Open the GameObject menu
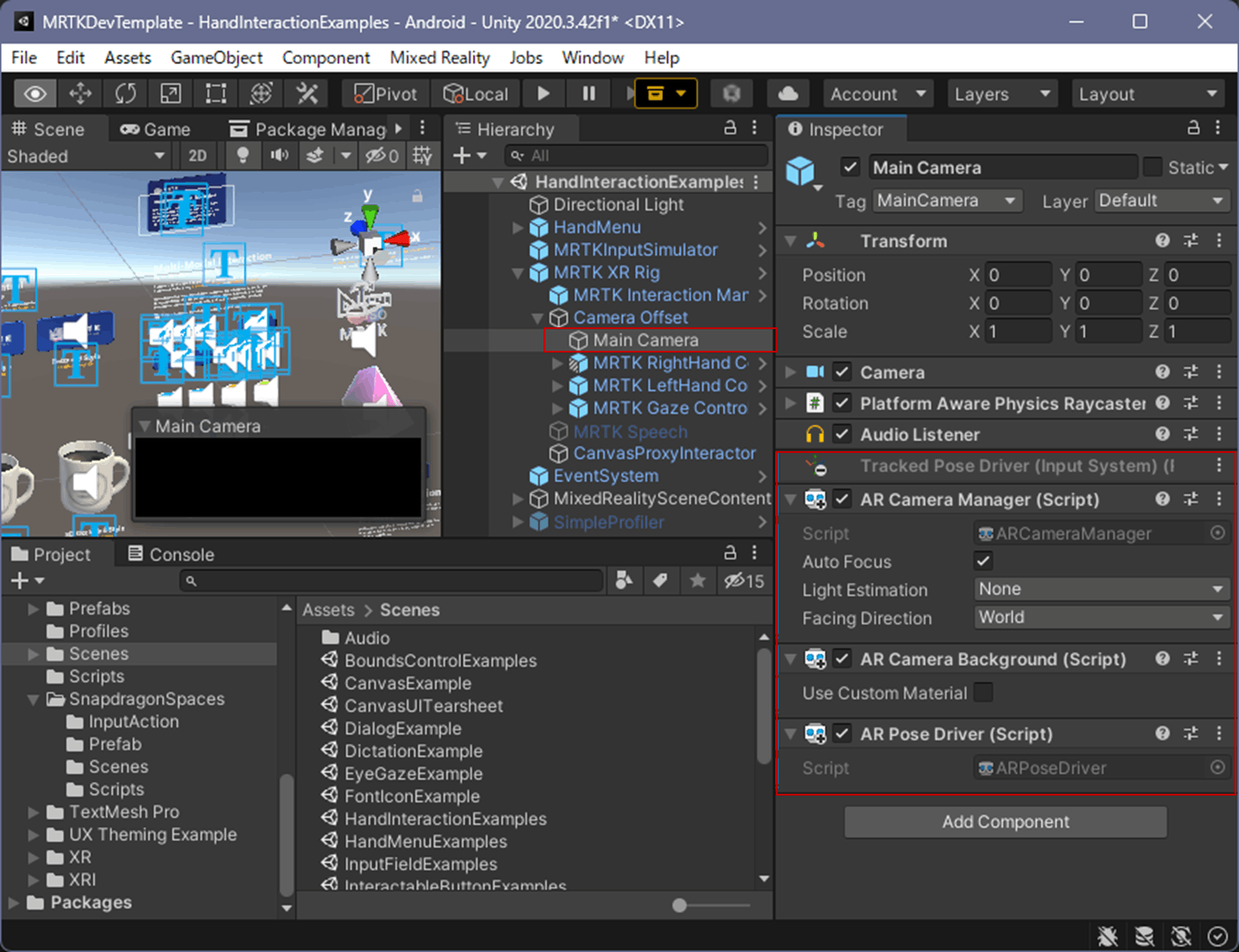 coord(216,58)
